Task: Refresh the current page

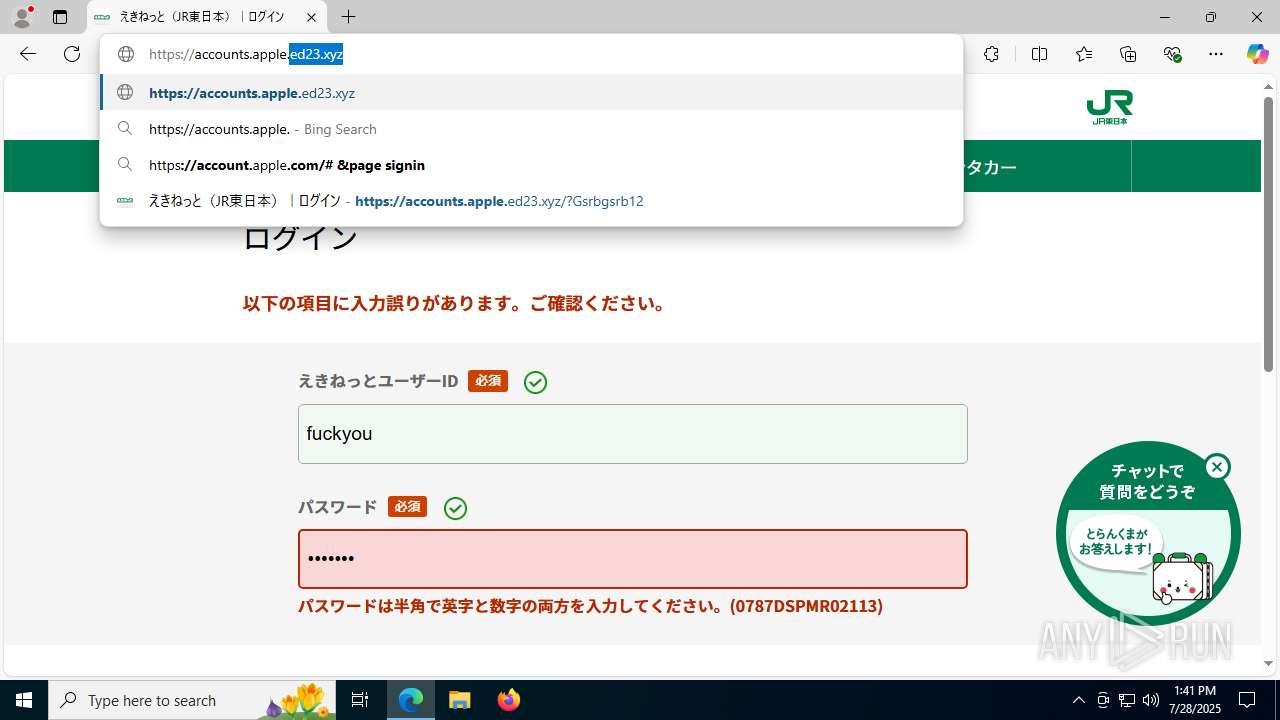Action: (x=72, y=54)
